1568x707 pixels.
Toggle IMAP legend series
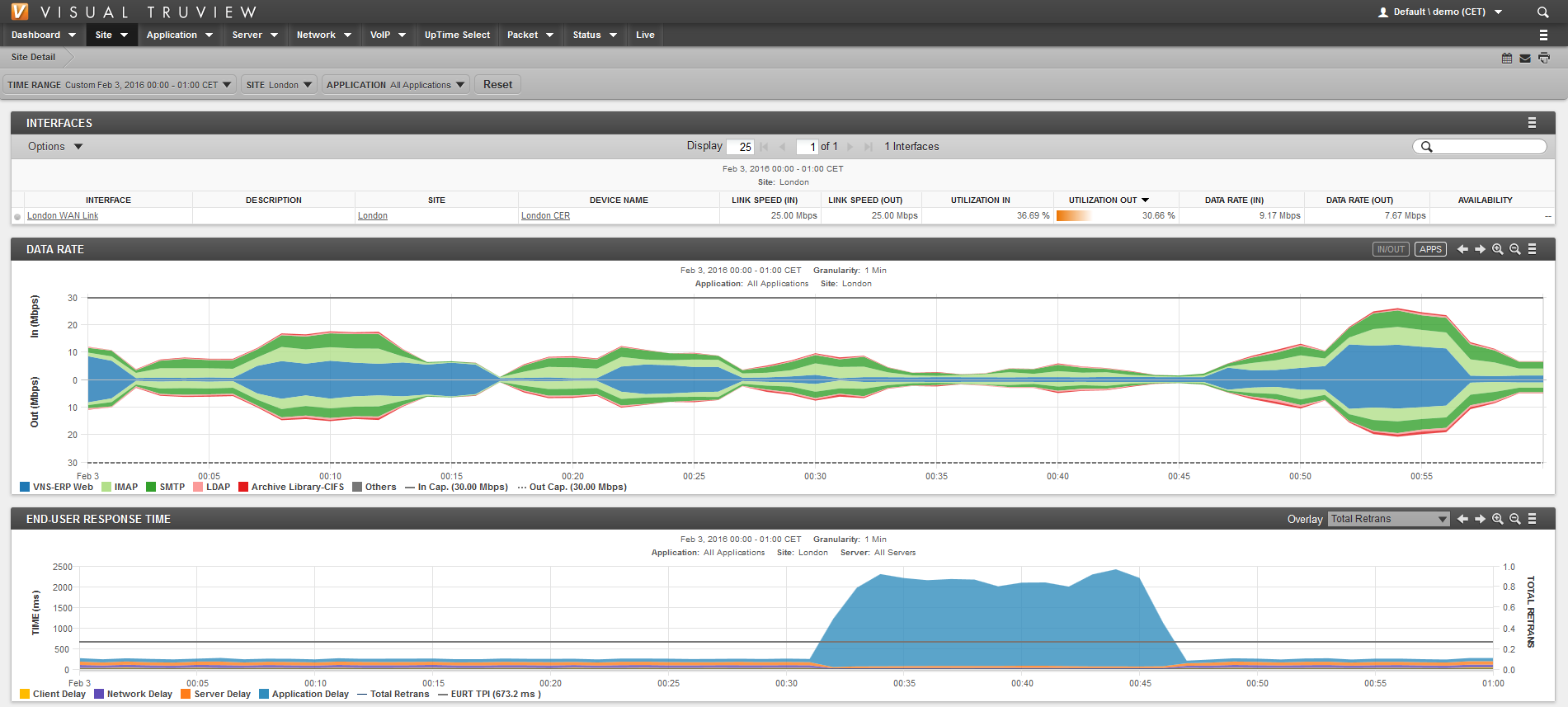coord(120,487)
